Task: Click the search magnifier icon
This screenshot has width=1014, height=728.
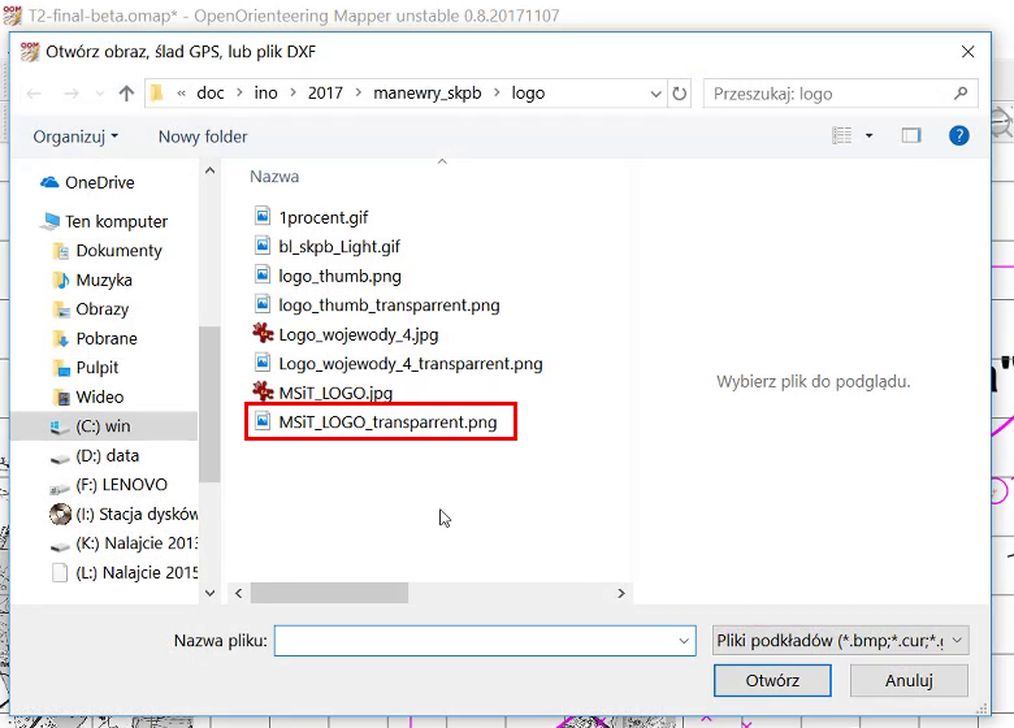Action: tap(960, 94)
